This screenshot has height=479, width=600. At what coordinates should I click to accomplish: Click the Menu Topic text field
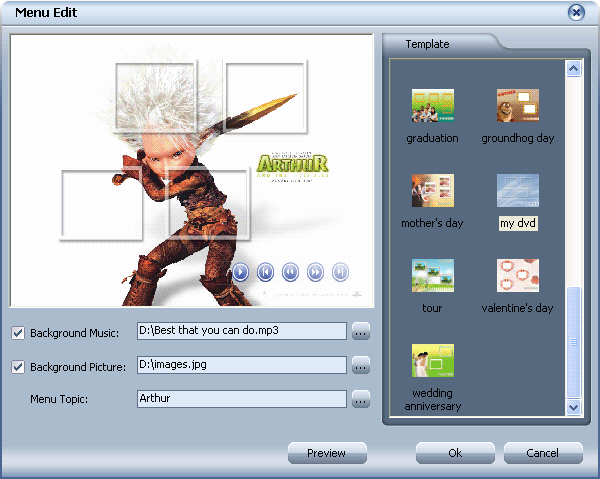242,399
